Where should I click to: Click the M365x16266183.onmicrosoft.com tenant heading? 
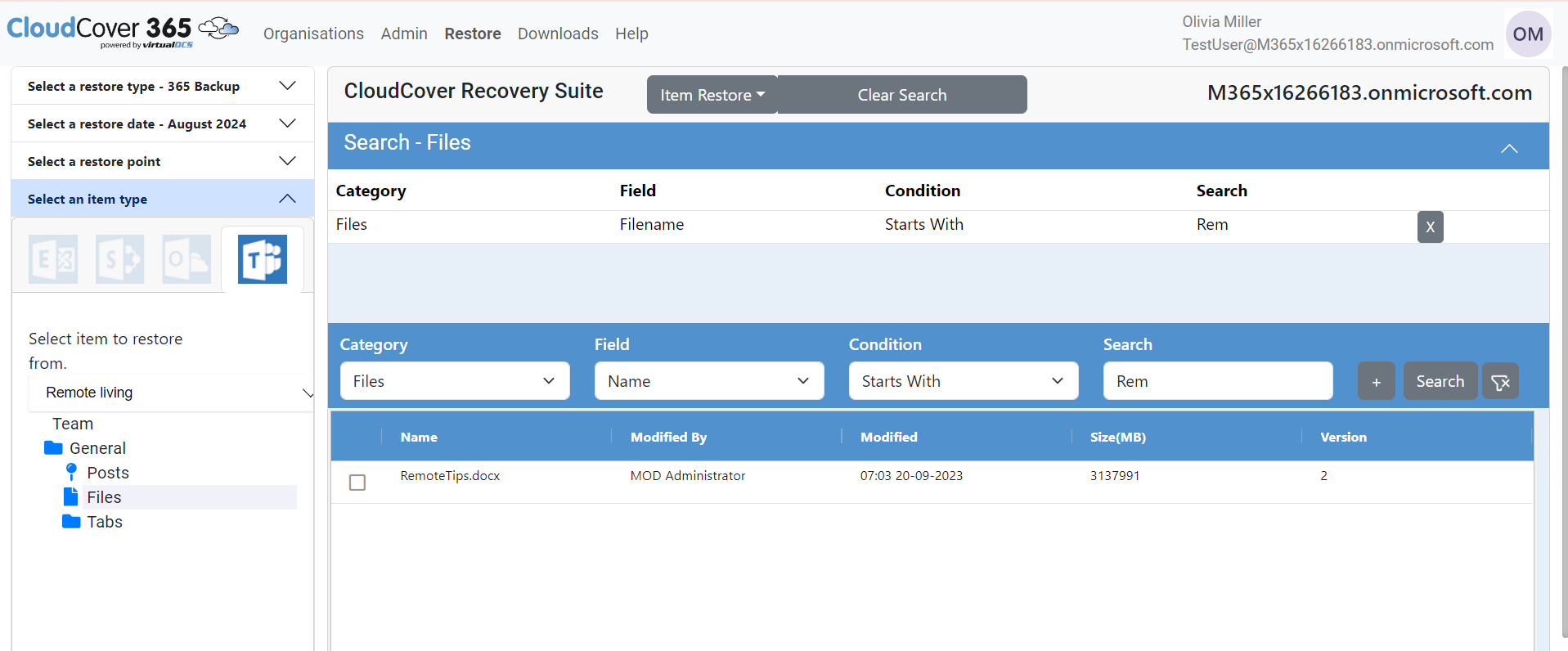click(1370, 92)
